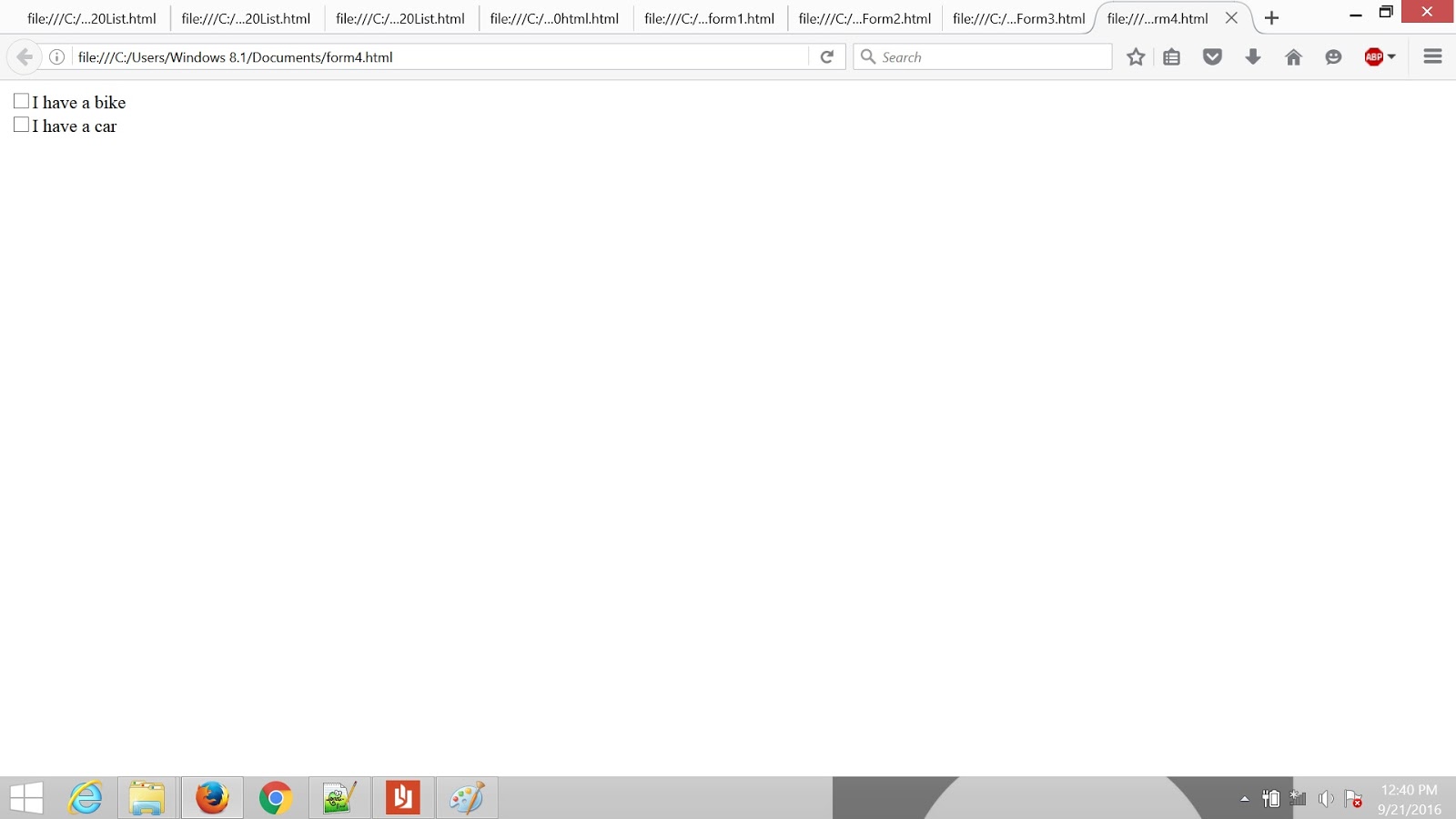Show bookmarks list icon
Image resolution: width=1456 pixels, height=819 pixels.
[1172, 57]
